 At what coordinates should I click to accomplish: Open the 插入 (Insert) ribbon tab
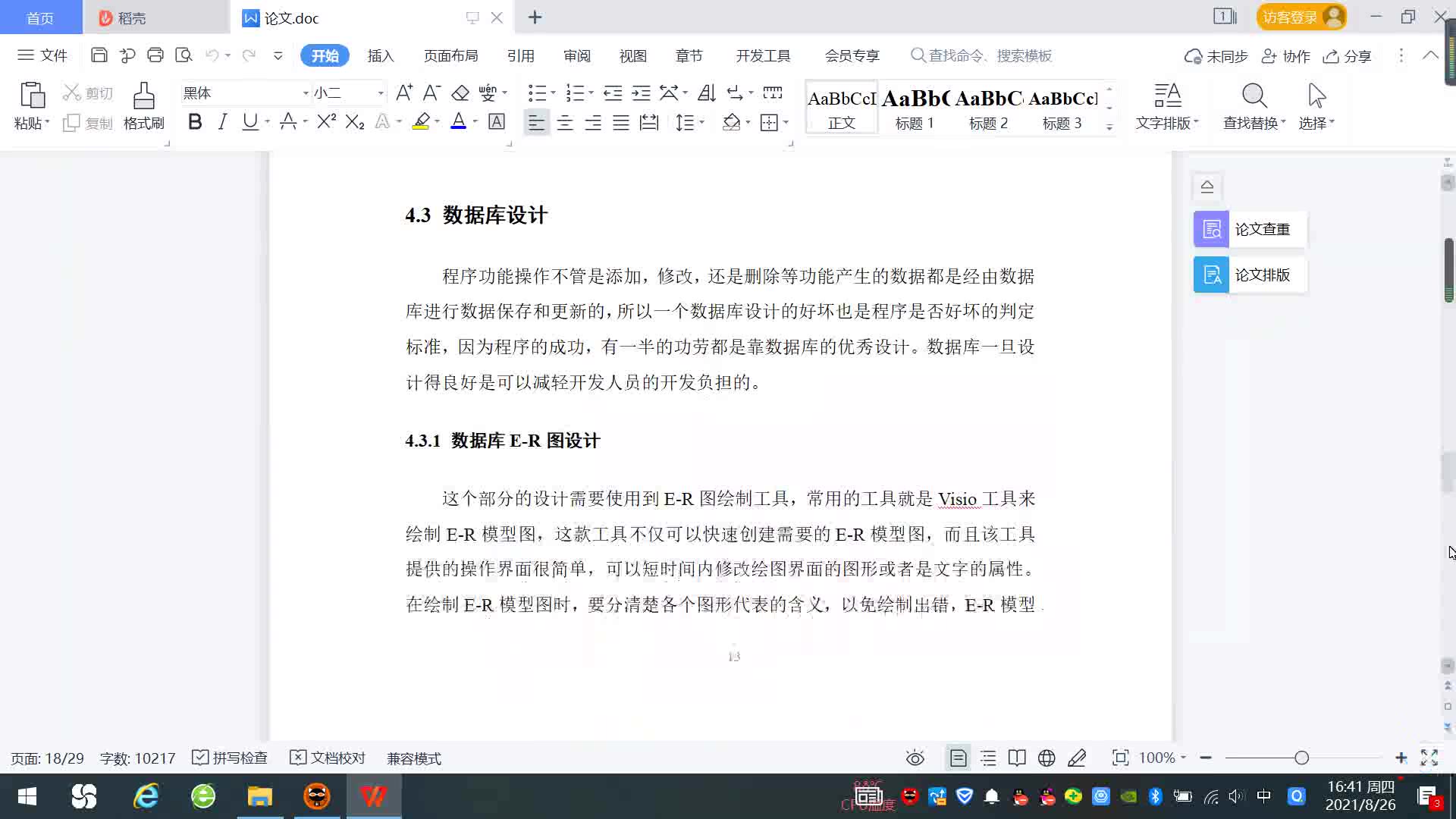pos(381,56)
